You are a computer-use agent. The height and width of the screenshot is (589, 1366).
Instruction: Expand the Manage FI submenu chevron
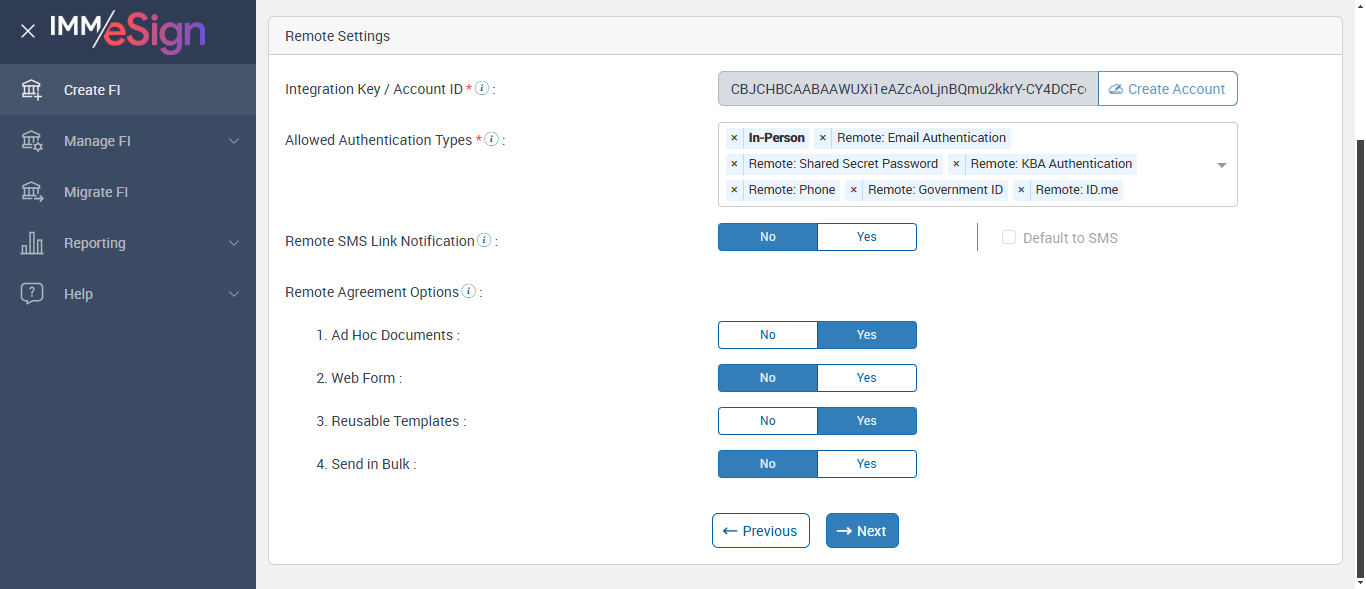click(234, 141)
